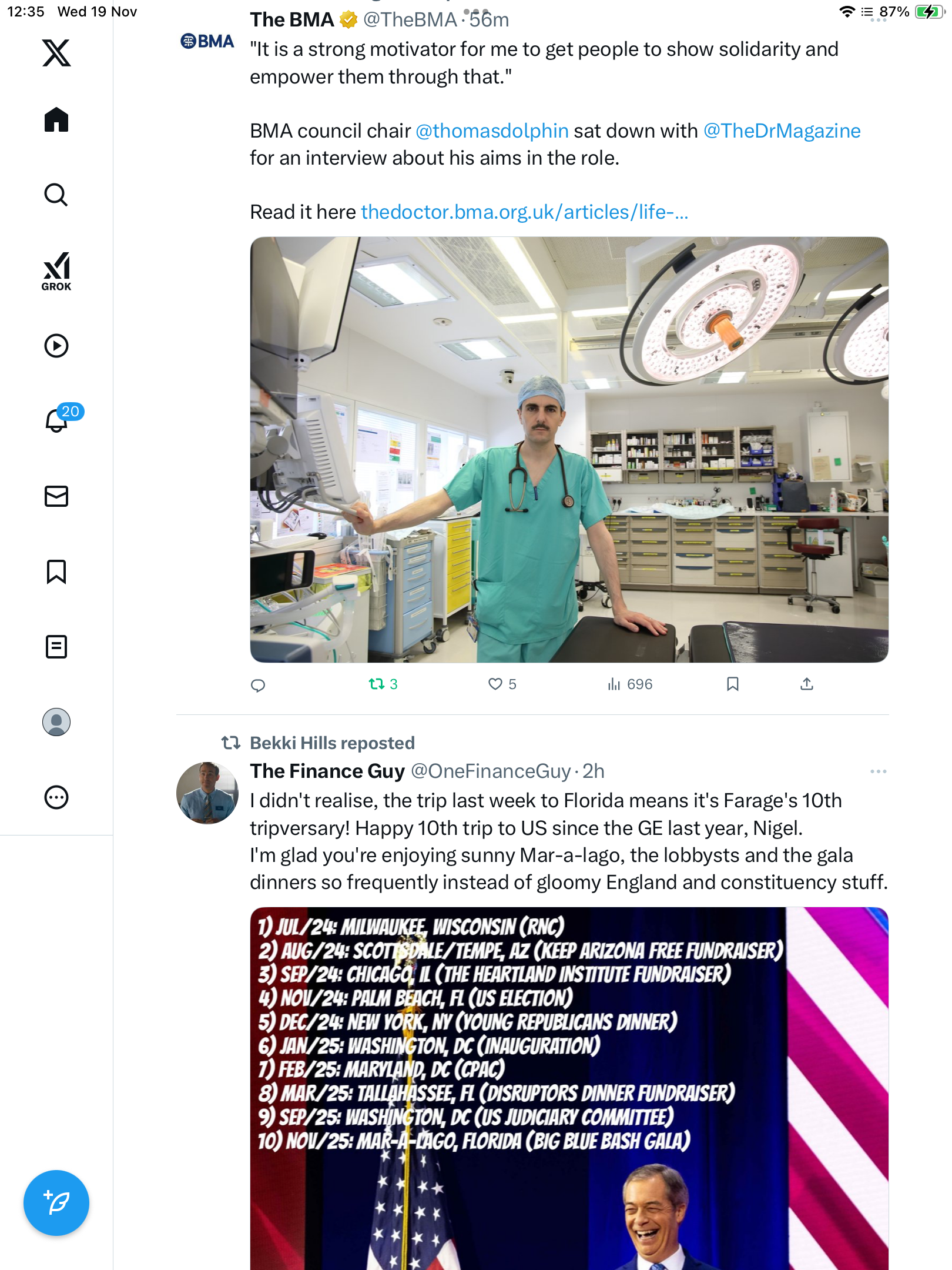952x1270 pixels.
Task: Open Notifications bell with 20 badge
Action: tap(58, 420)
